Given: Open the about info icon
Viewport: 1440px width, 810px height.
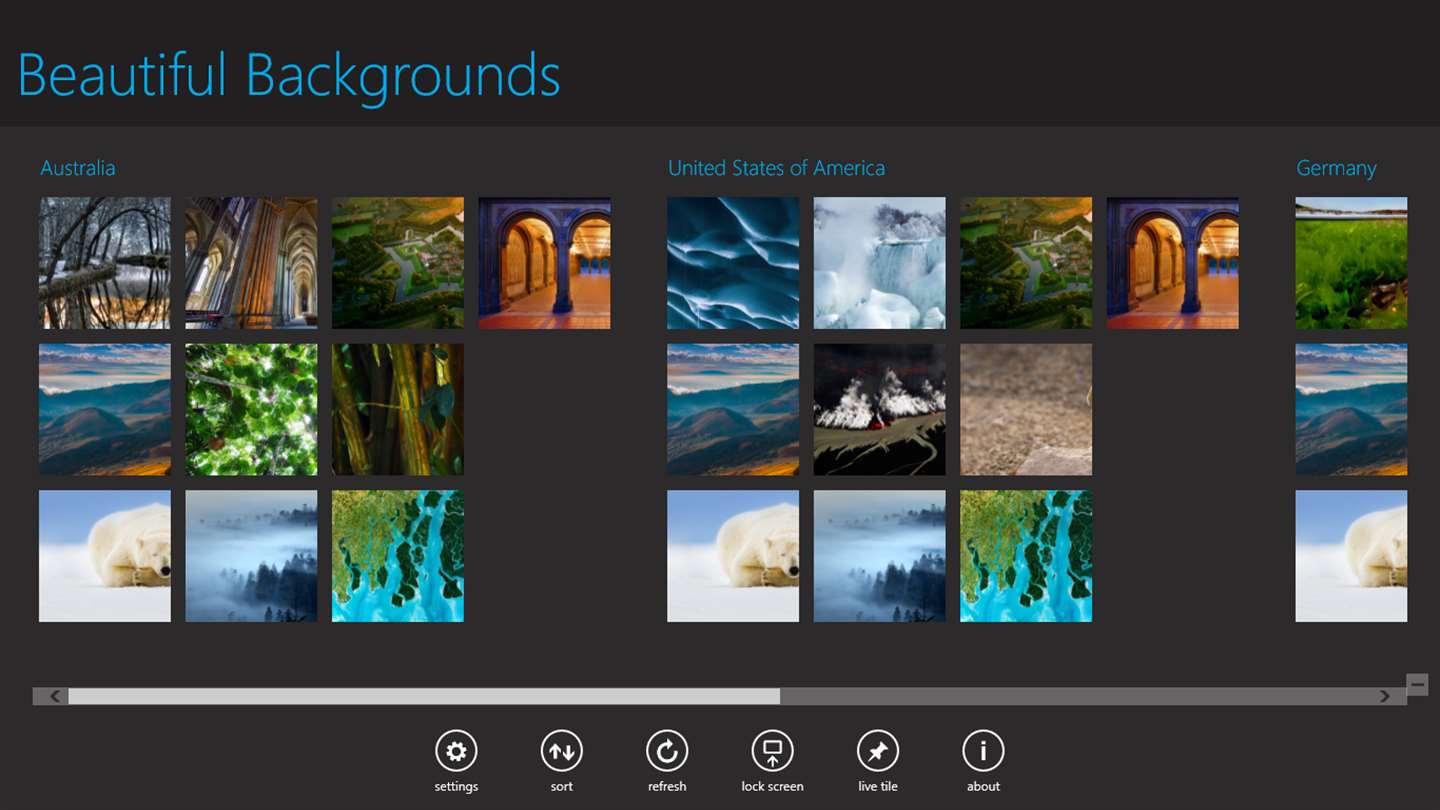Looking at the screenshot, I should click(x=983, y=751).
